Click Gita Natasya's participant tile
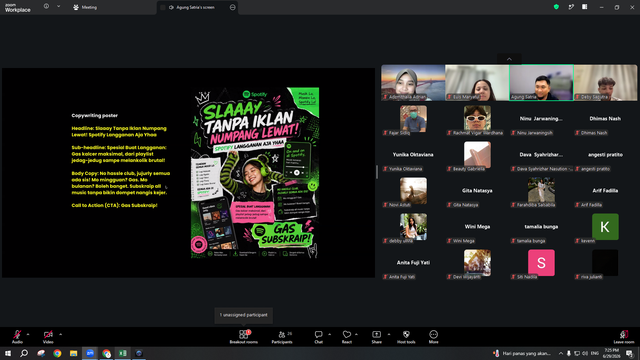Screen dimensions: 640x360 (x=477, y=191)
